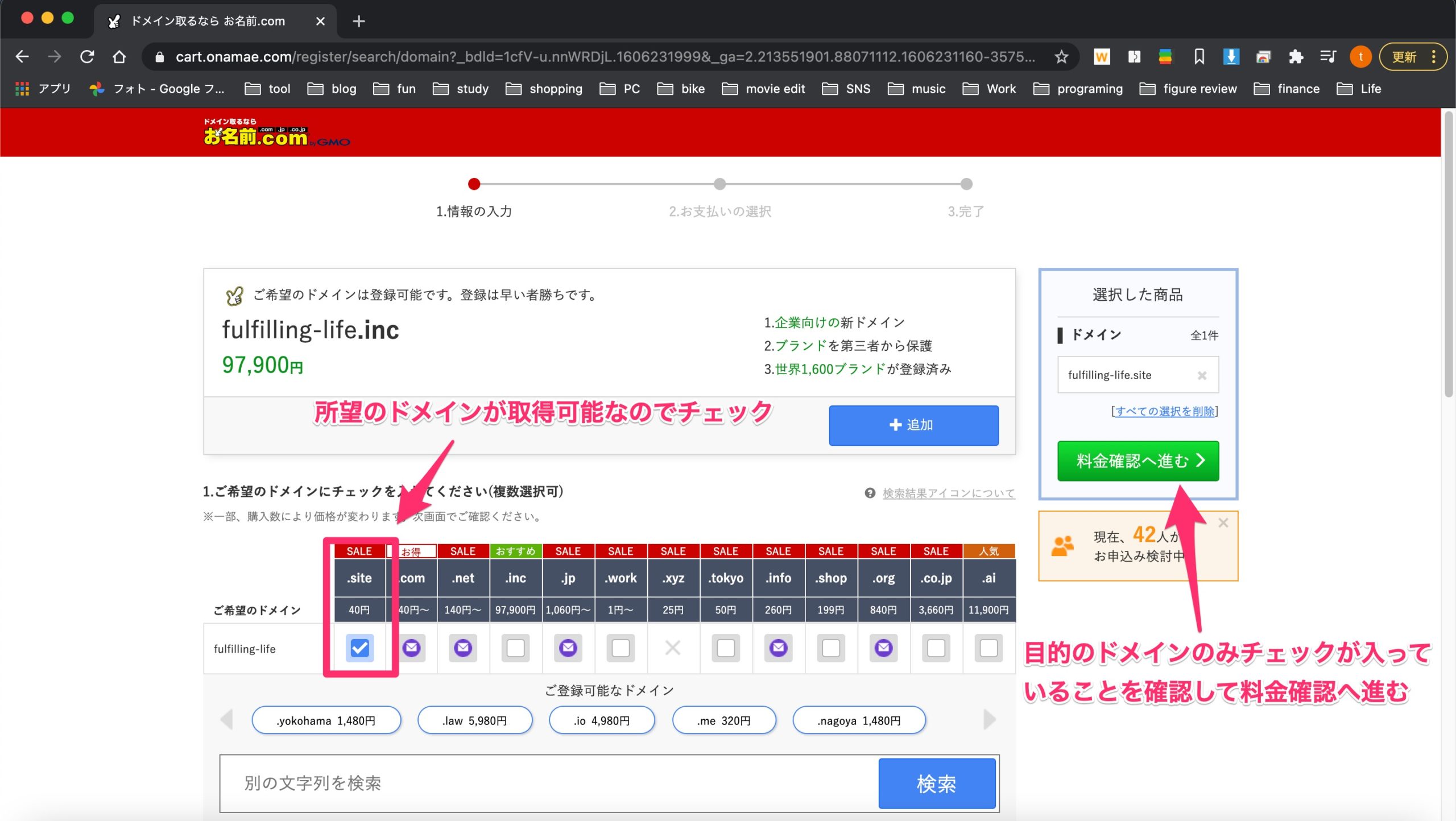Uncheck the .site domain checkbox

click(x=359, y=648)
